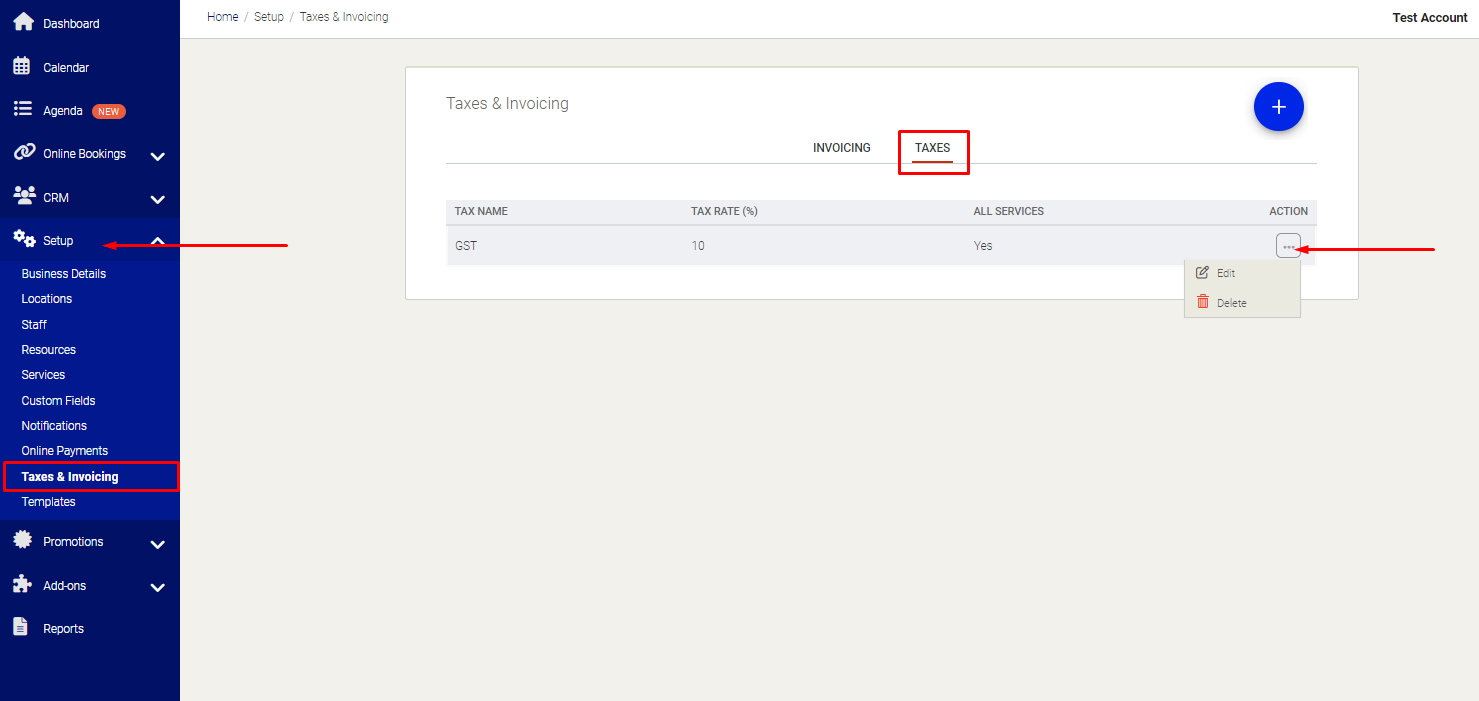Screen dimensions: 1479x701
Task: Collapse the Setup section chevron
Action: 157,240
